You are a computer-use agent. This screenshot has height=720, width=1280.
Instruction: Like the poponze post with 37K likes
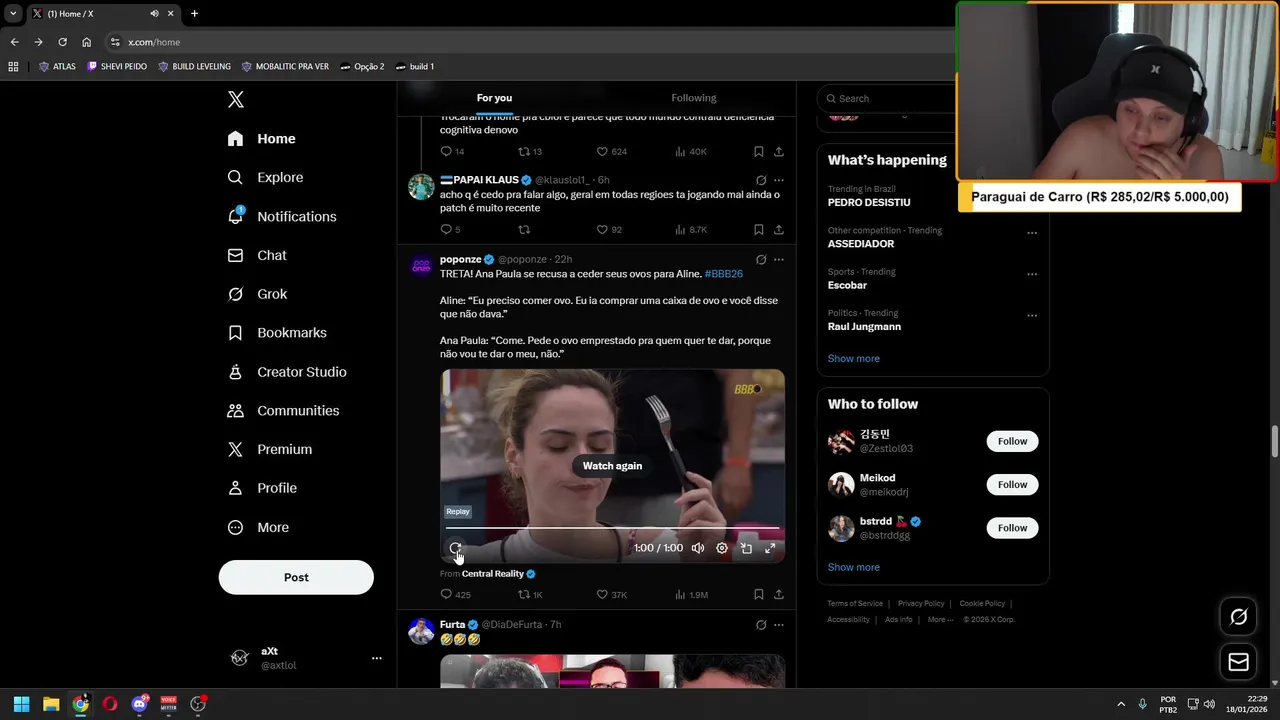611,594
